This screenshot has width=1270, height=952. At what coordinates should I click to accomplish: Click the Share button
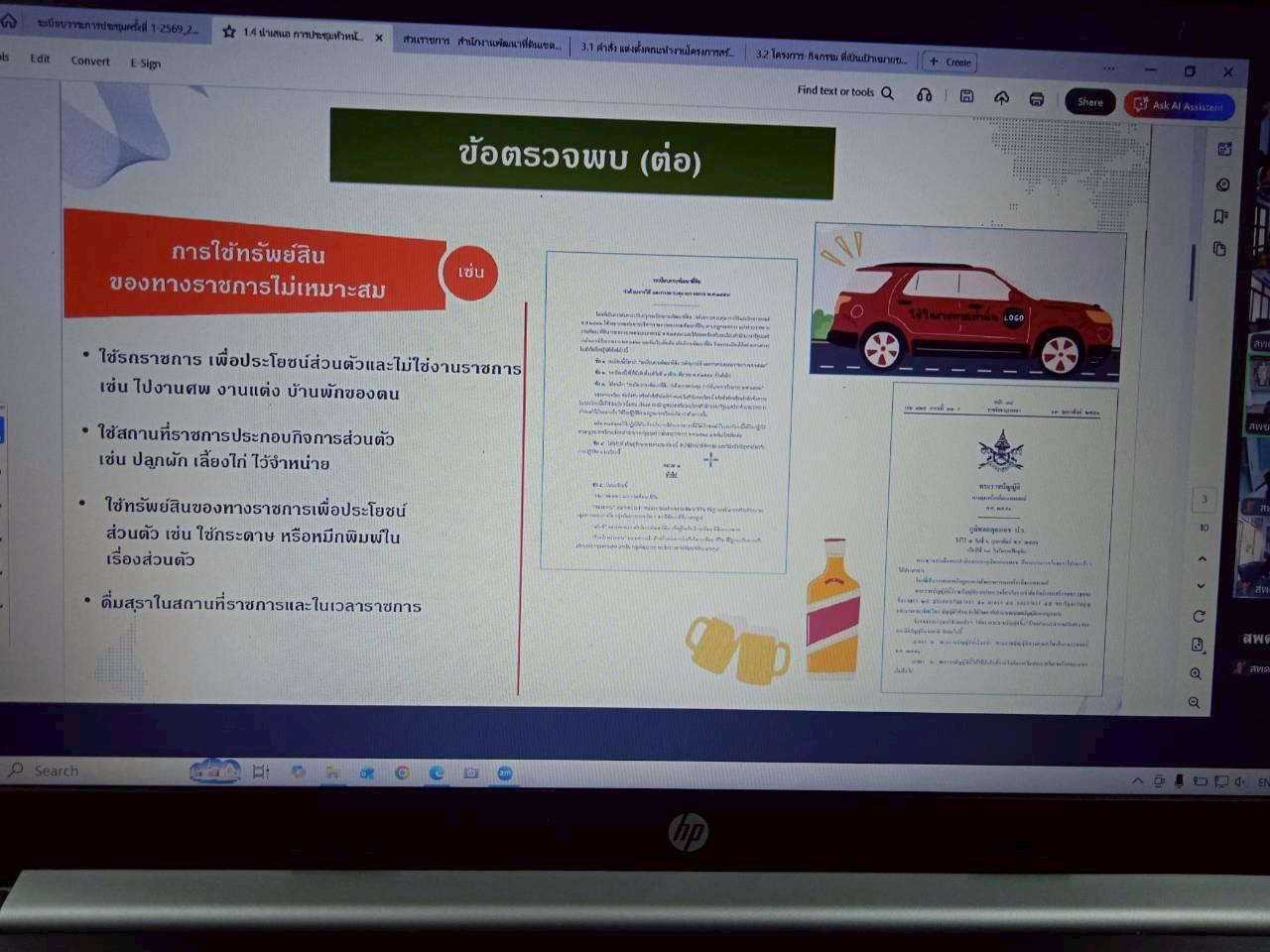(1089, 101)
